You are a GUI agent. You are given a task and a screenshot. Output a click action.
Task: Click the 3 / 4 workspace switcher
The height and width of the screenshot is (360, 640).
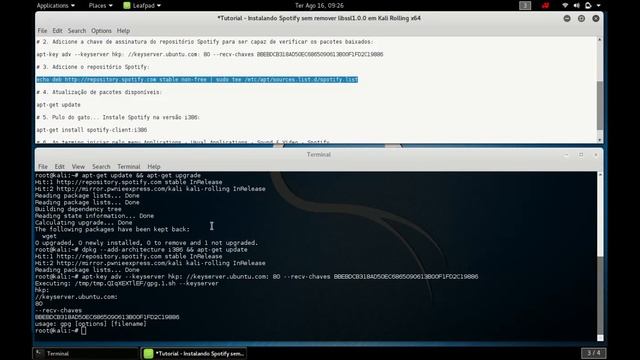point(594,353)
